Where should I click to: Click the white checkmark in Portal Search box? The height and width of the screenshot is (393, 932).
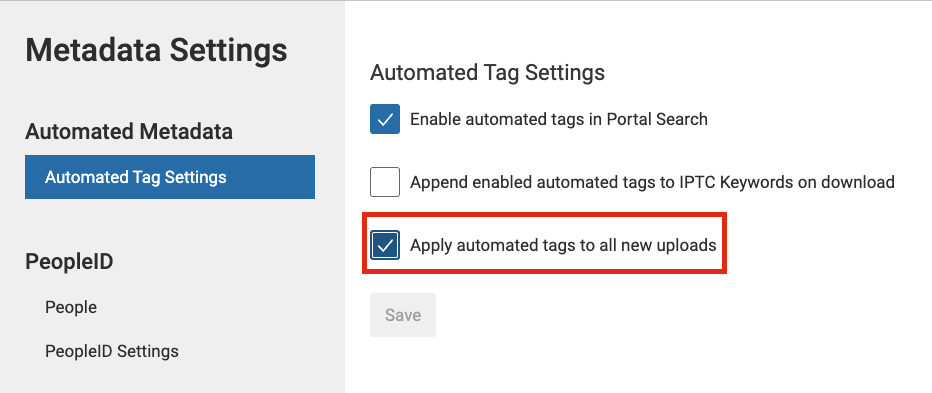click(x=385, y=120)
